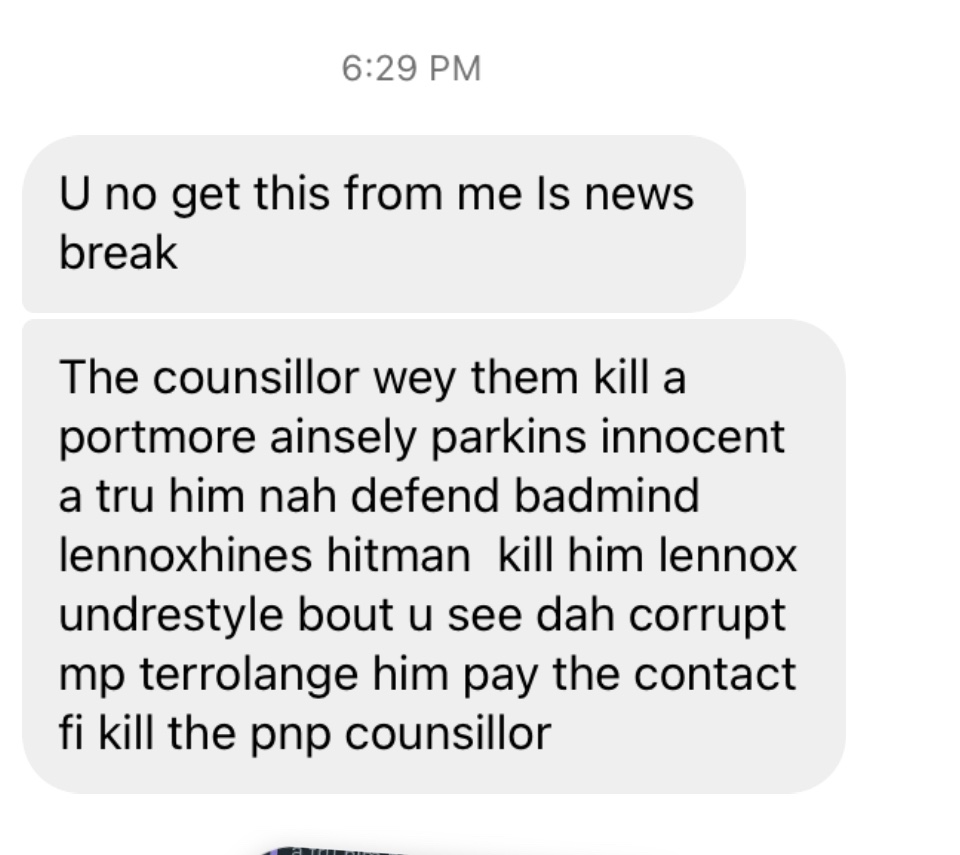
Task: Click the word 'news' in first message
Action: click(639, 194)
